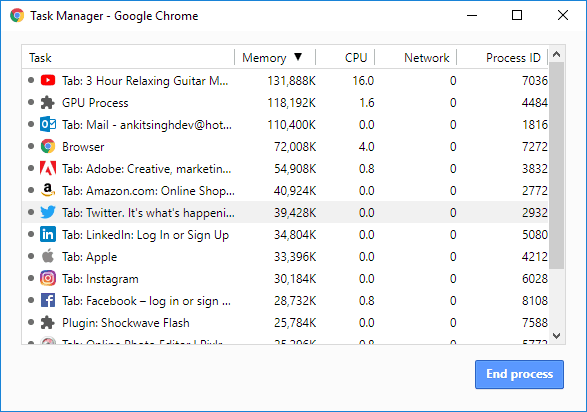Click memory value 118,192K

coord(291,103)
